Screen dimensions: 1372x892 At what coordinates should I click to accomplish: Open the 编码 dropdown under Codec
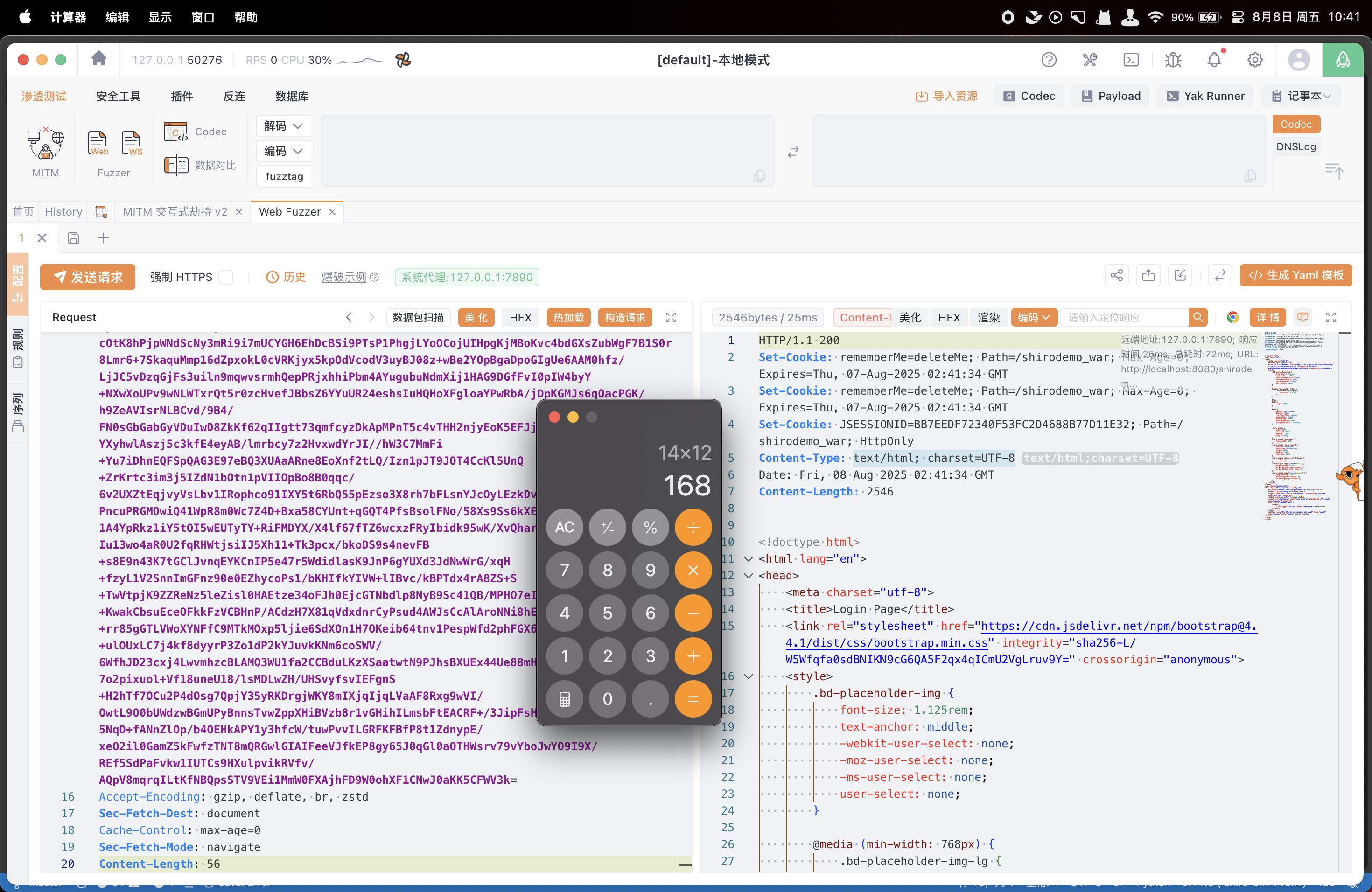click(284, 151)
